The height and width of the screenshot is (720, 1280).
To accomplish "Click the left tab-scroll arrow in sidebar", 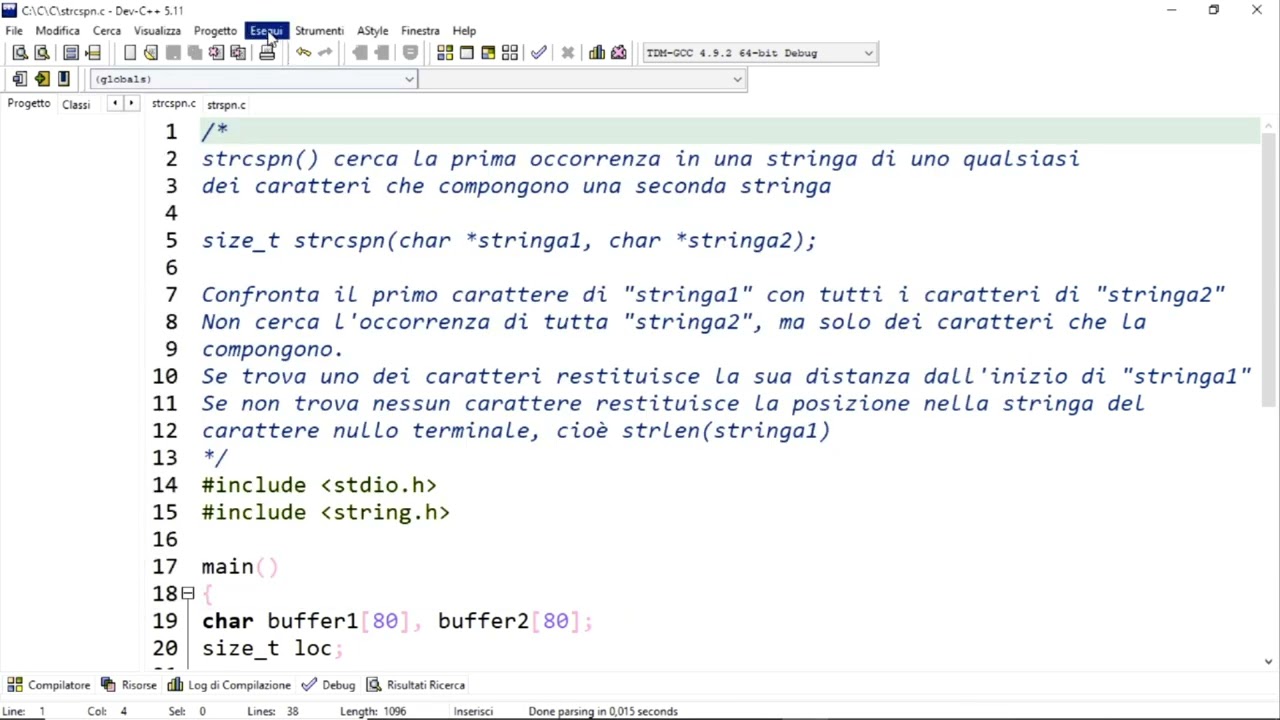I will tap(115, 104).
